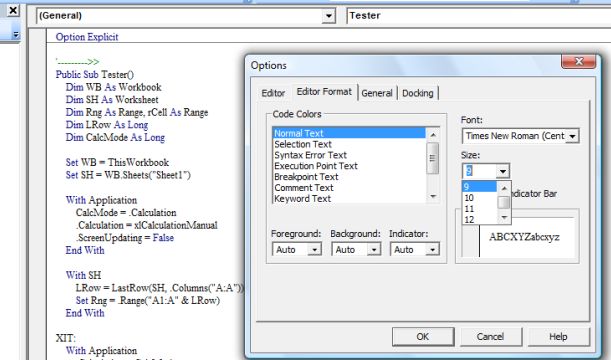Select Keyword Text in Code Colors list
Screen dimensions: 611x360
click(x=302, y=199)
